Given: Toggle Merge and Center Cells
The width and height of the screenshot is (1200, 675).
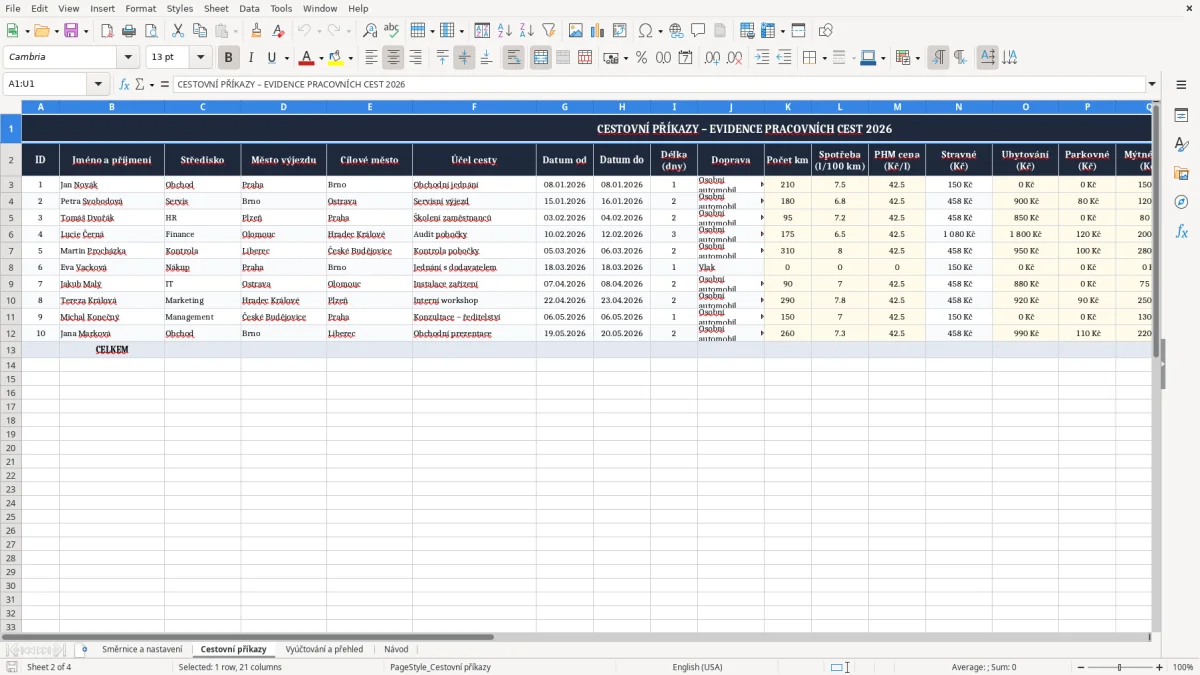Looking at the screenshot, I should (x=540, y=58).
